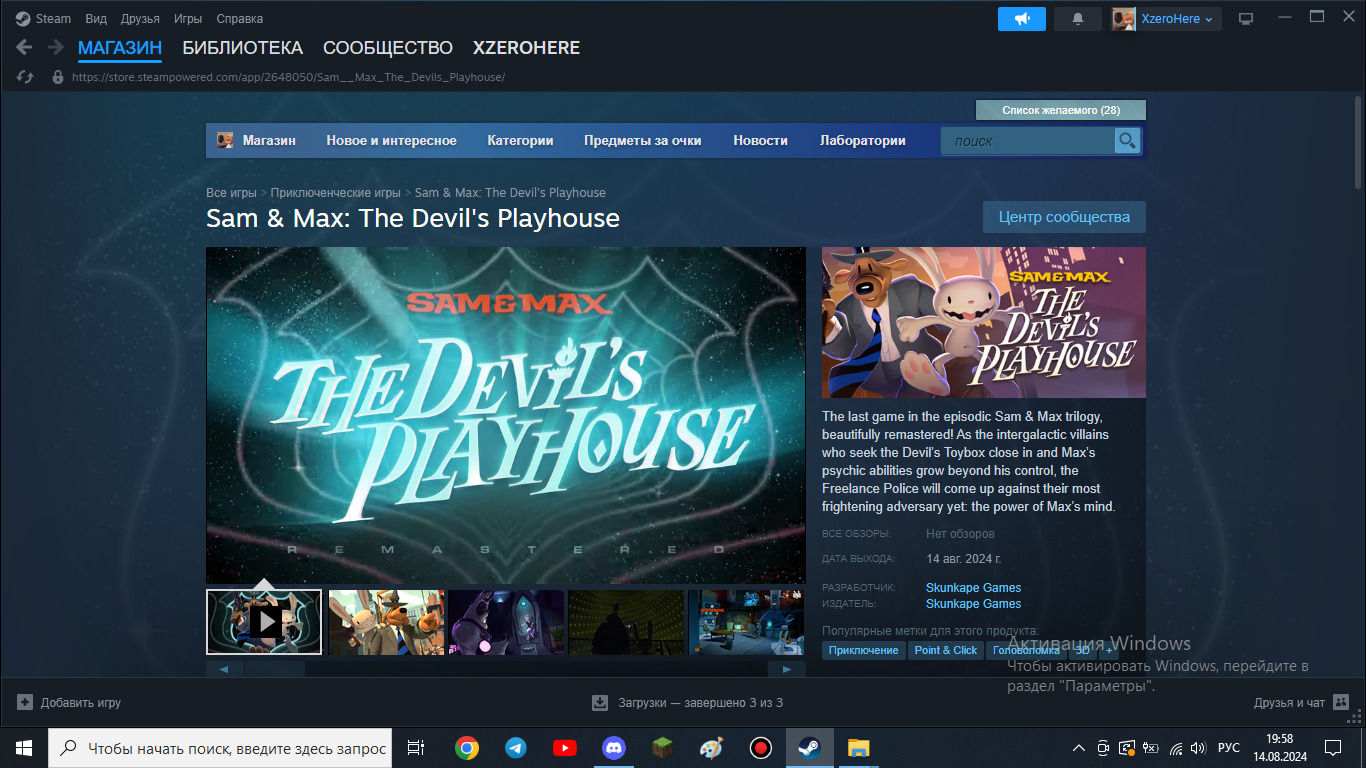This screenshot has width=1366, height=768.
Task: Go back using the back arrow
Action: point(25,47)
